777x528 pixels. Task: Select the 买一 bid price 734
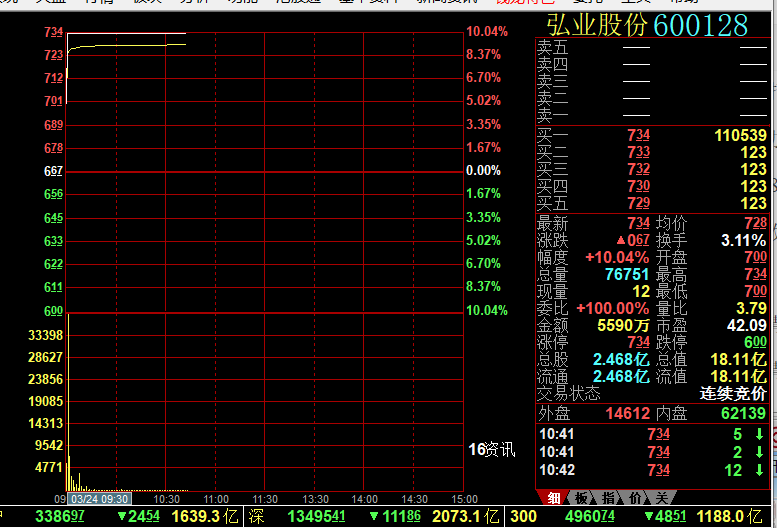click(638, 135)
